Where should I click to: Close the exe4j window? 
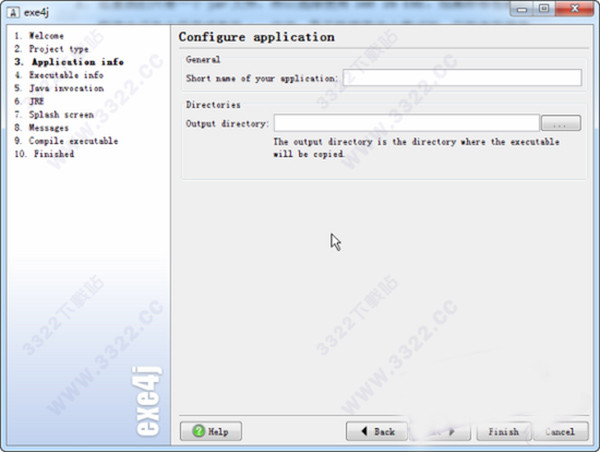pyautogui.click(x=574, y=9)
